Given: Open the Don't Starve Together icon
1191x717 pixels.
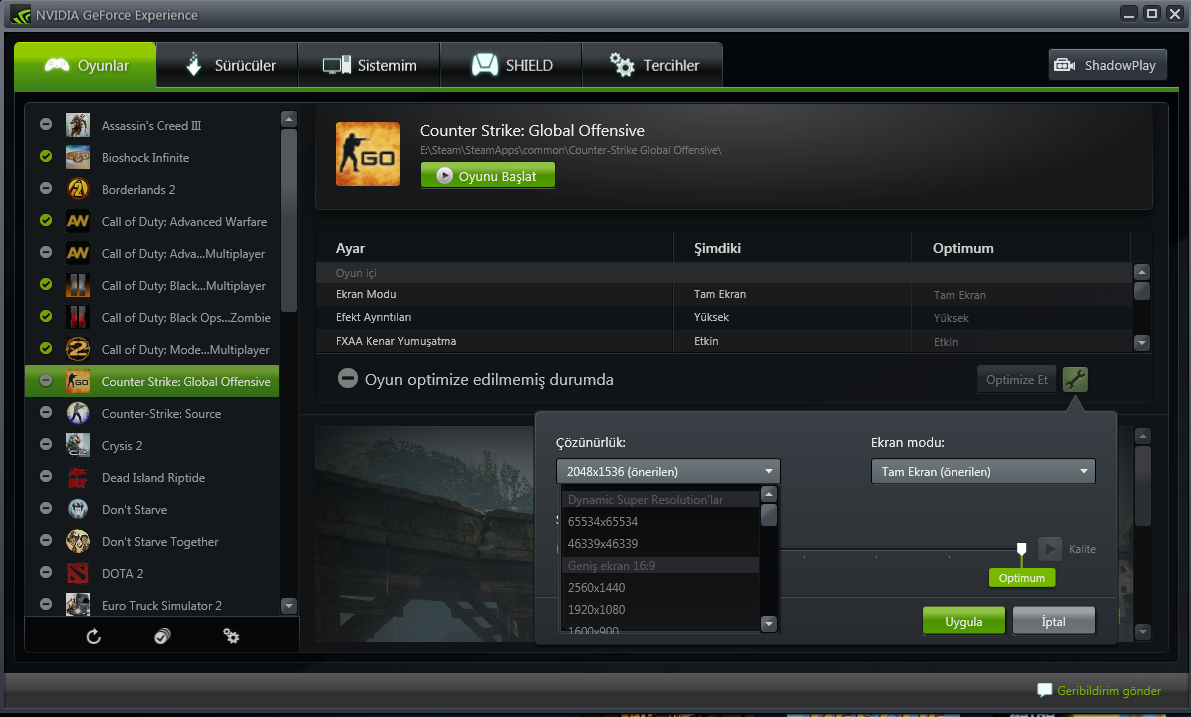Looking at the screenshot, I should click(77, 541).
